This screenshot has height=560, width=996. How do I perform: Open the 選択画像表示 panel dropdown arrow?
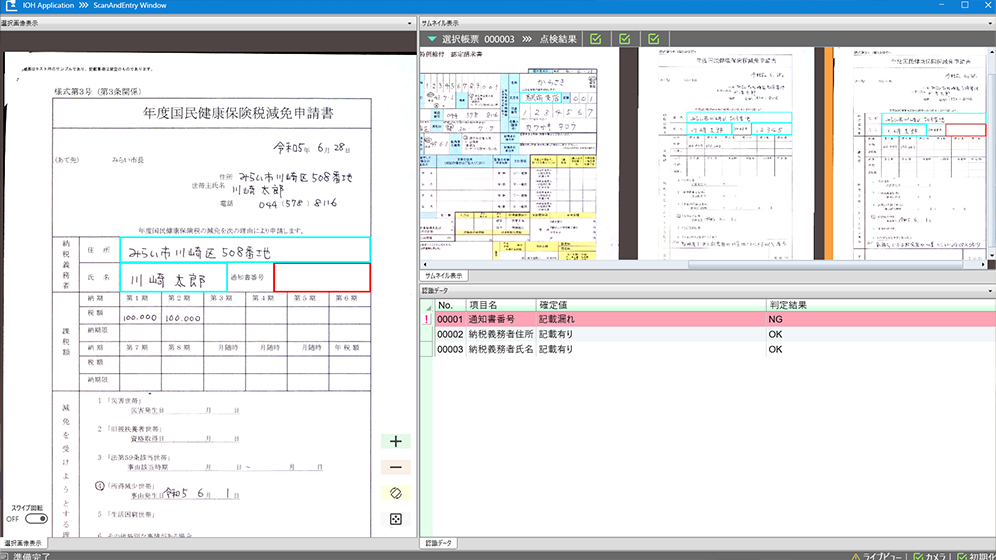(x=411, y=22)
